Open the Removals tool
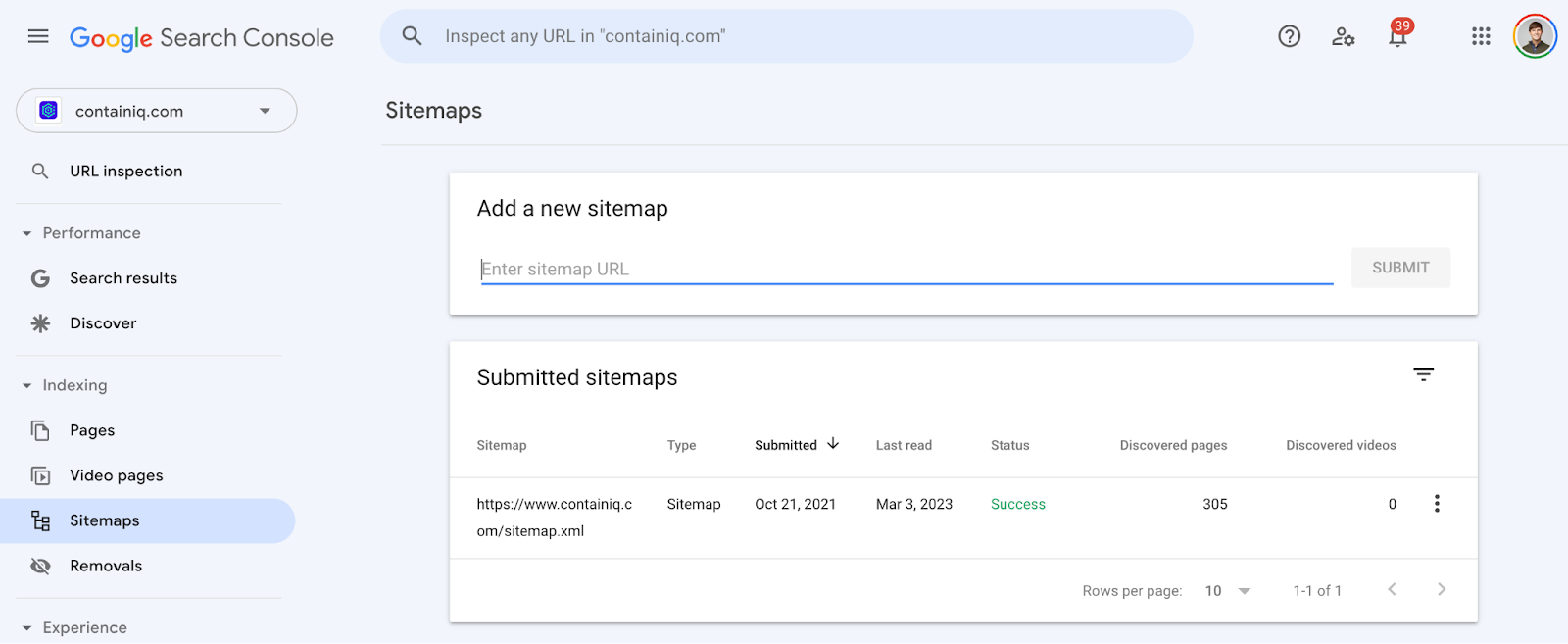 point(149,566)
